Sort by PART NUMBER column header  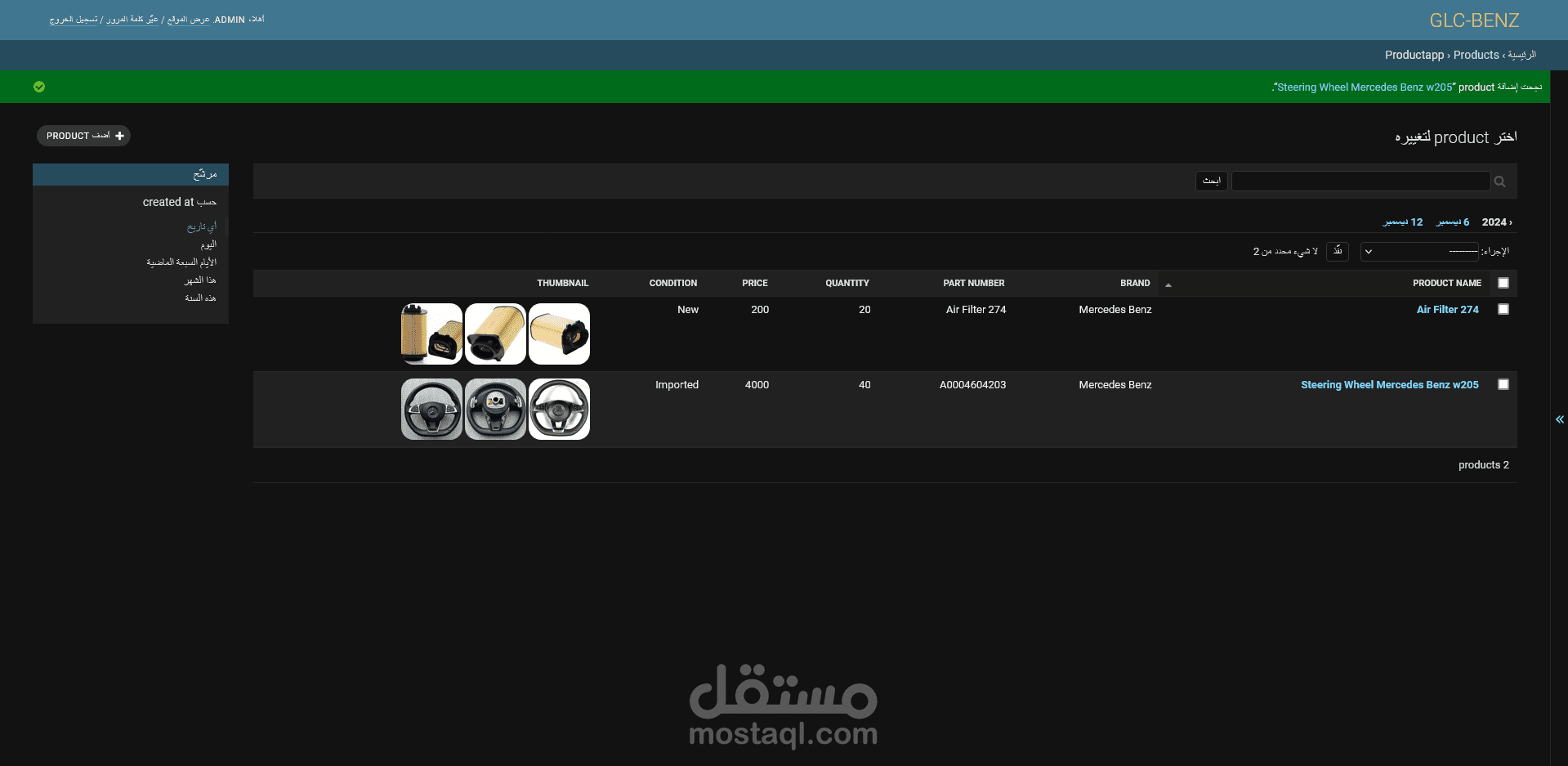(x=974, y=283)
